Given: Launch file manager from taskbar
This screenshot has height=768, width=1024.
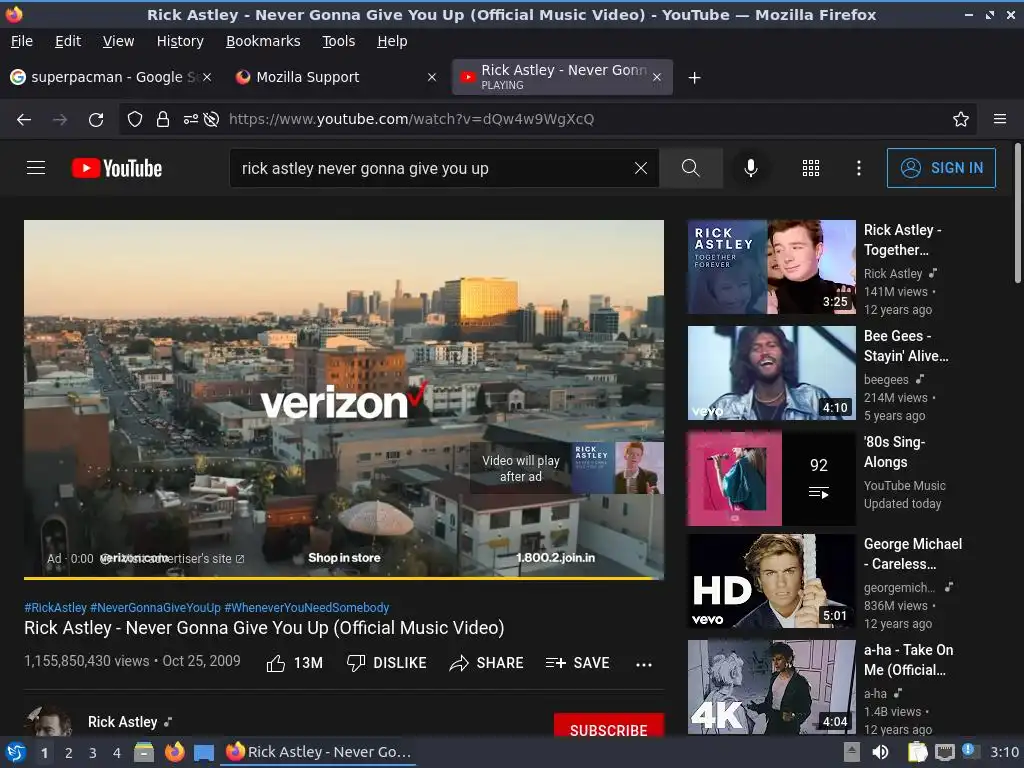Looking at the screenshot, I should click(144, 752).
